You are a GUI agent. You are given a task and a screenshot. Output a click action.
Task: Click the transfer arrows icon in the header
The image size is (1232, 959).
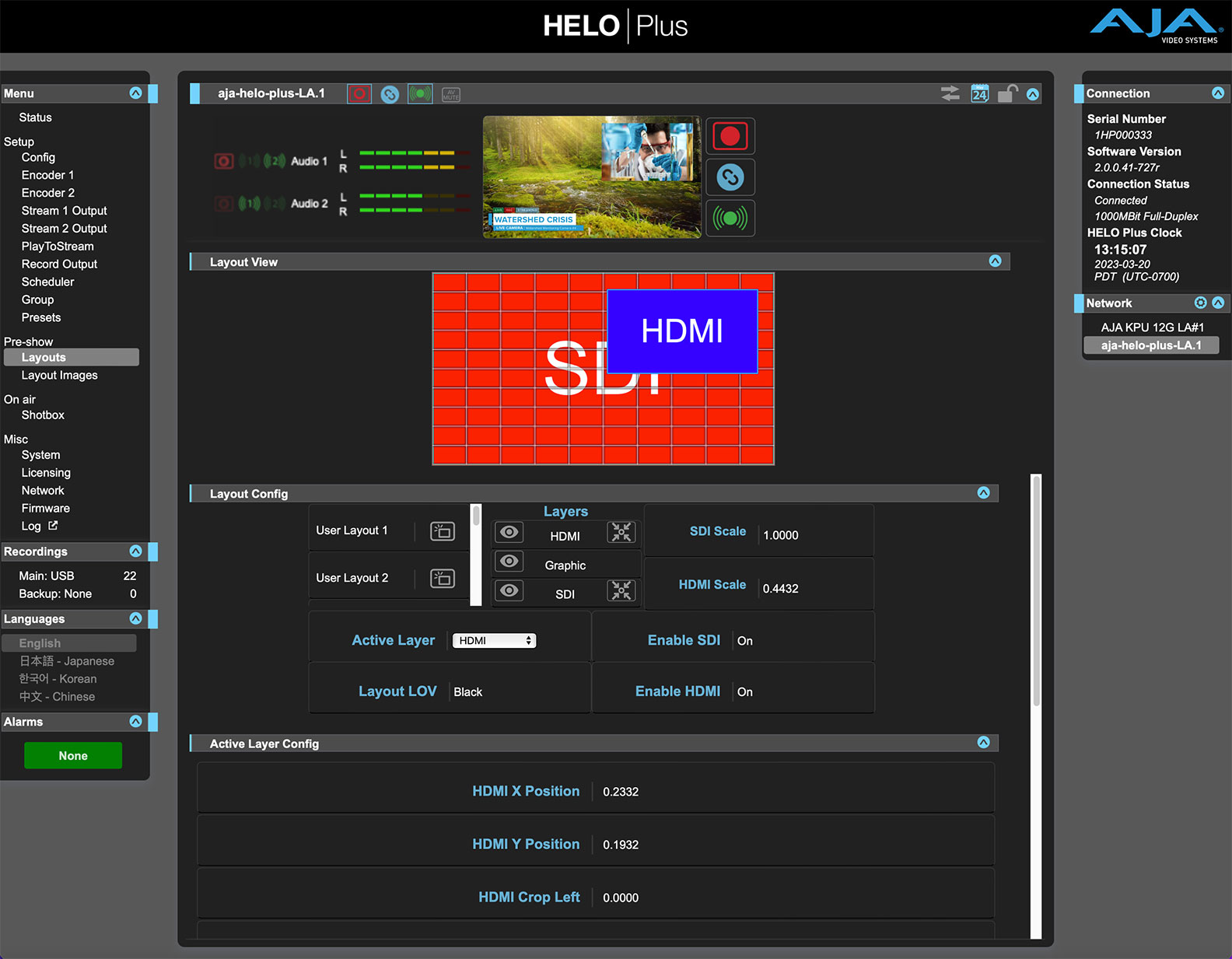pos(950,94)
